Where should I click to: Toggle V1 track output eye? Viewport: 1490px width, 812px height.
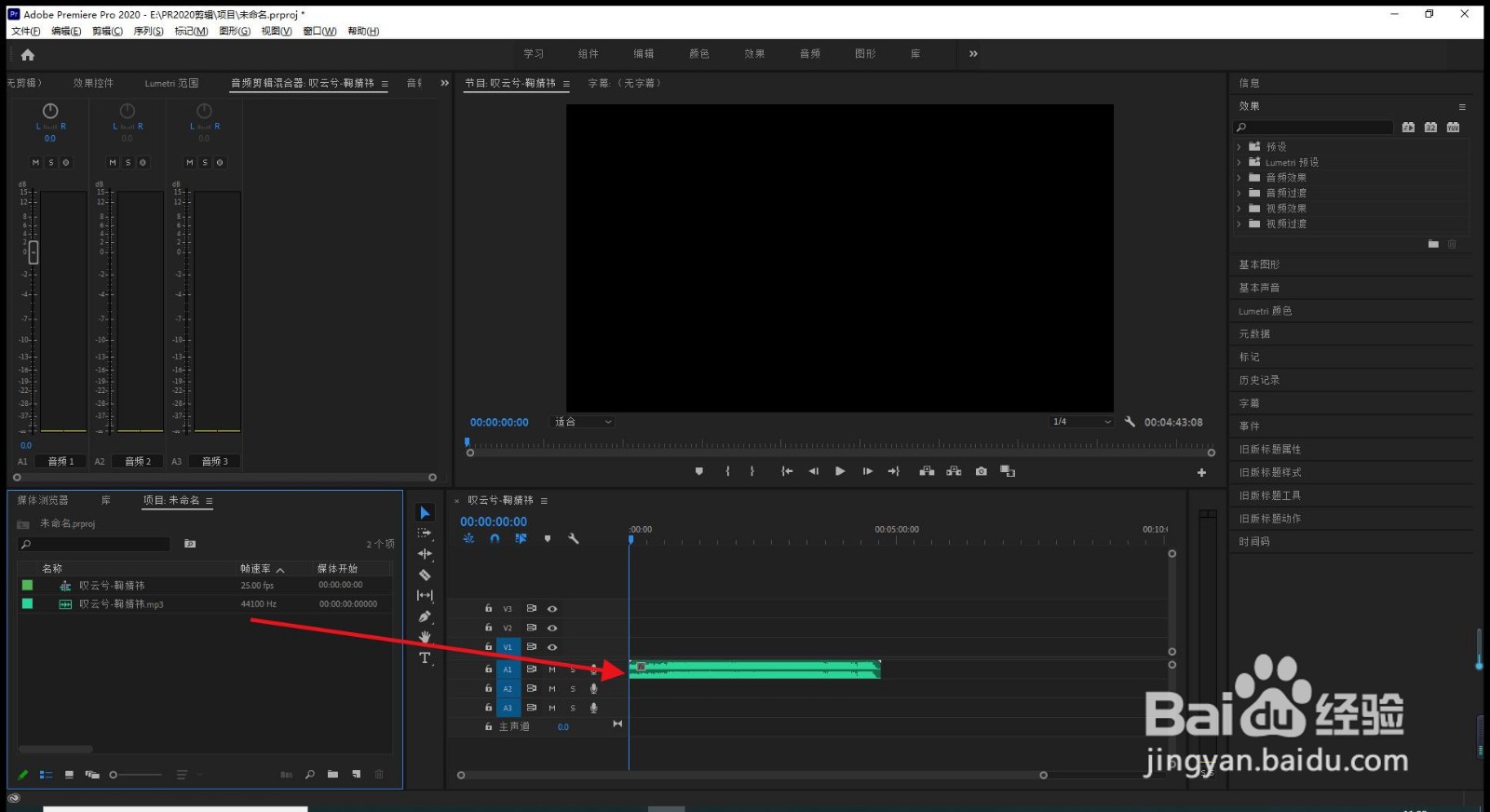click(x=552, y=647)
